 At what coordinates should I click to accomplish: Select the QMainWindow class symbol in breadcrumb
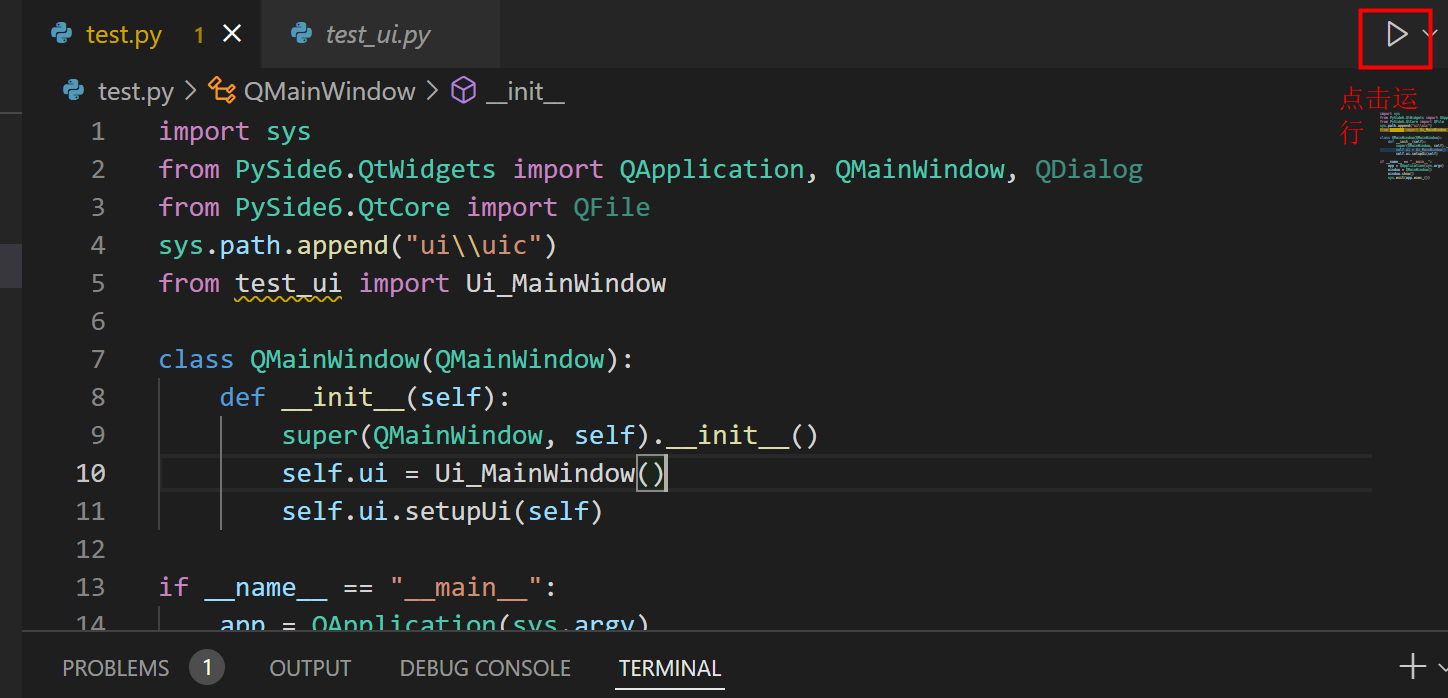(330, 91)
